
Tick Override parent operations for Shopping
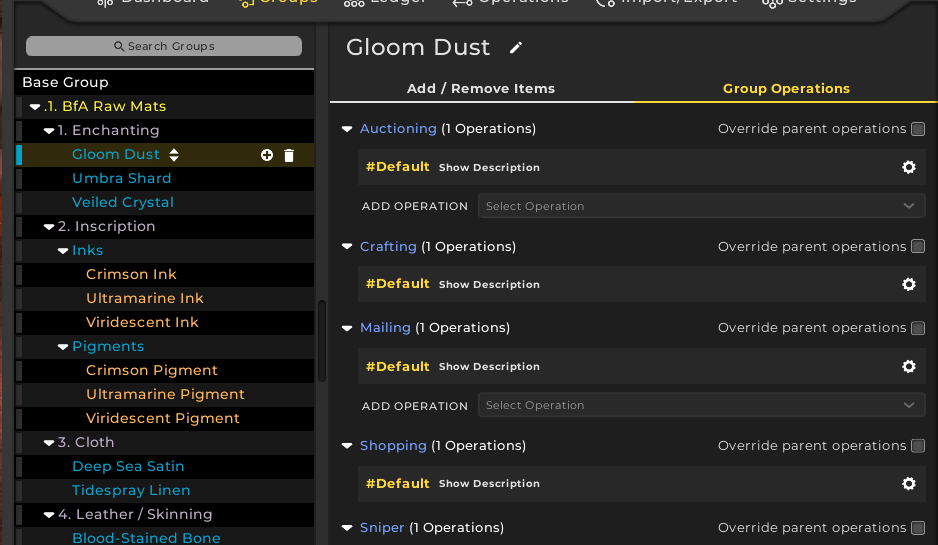click(918, 446)
